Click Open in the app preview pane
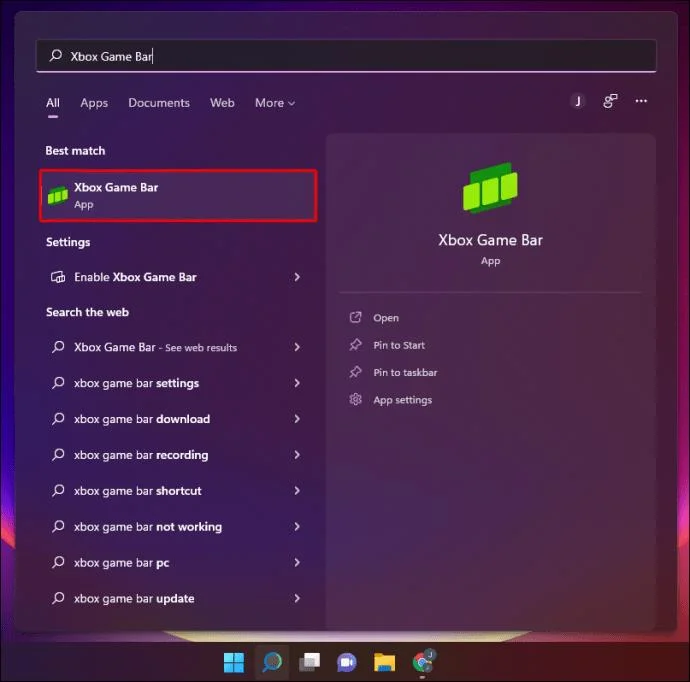The height and width of the screenshot is (682, 690). pyautogui.click(x=386, y=318)
